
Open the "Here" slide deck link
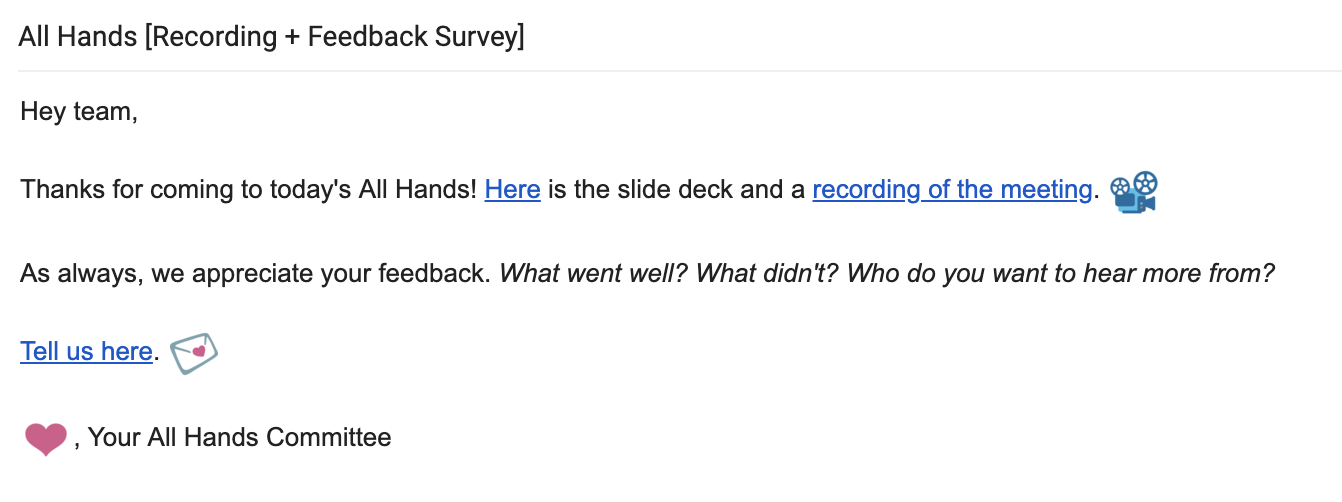(x=512, y=190)
